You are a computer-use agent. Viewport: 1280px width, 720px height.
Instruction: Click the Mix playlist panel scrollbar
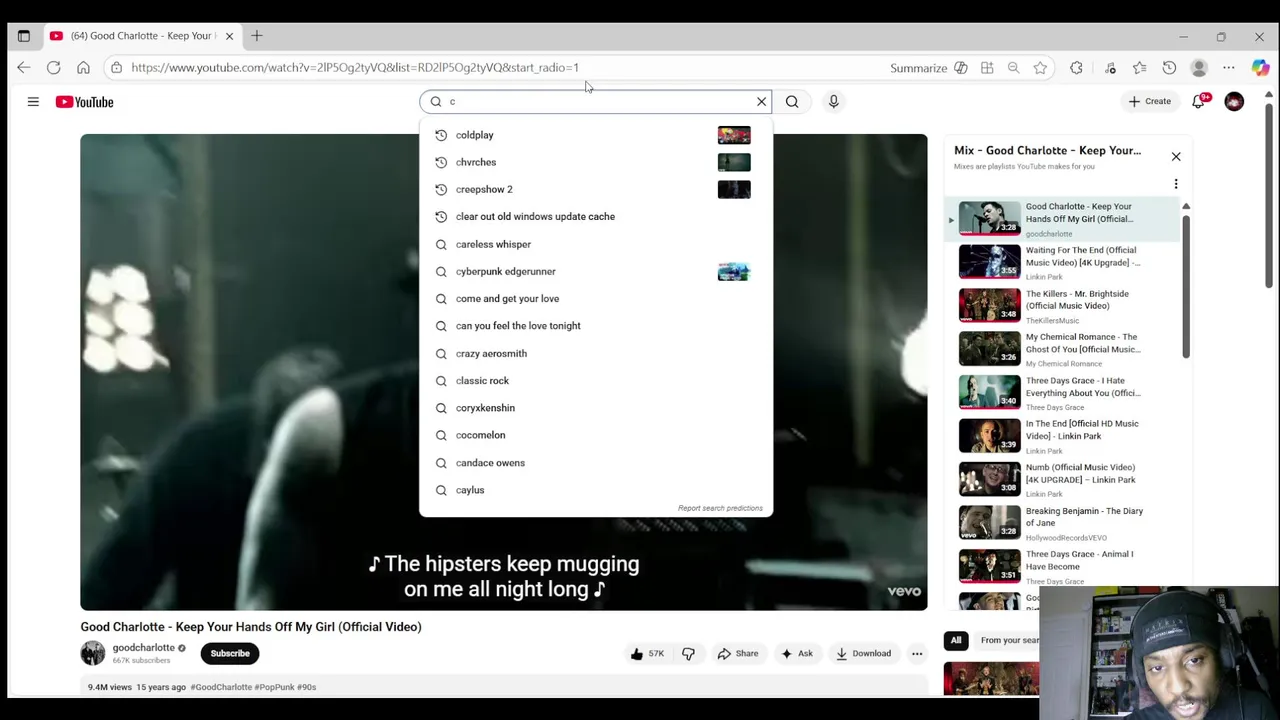1186,285
